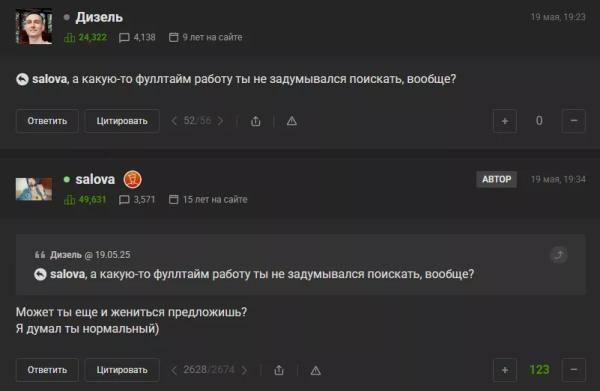
Task: Open Дизель username profile link
Action: [x=99, y=17]
